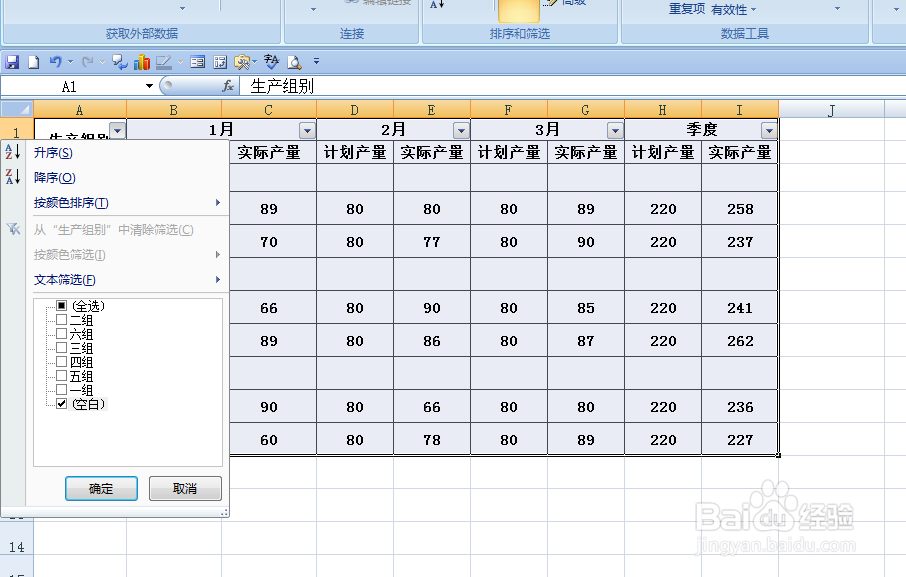Click 重复项 in data tools
This screenshot has height=577, width=906.
point(687,9)
